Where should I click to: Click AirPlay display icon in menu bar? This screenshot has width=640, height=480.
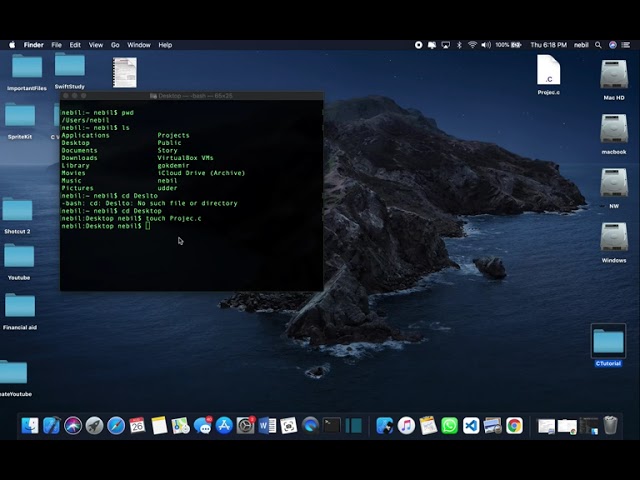(446, 45)
